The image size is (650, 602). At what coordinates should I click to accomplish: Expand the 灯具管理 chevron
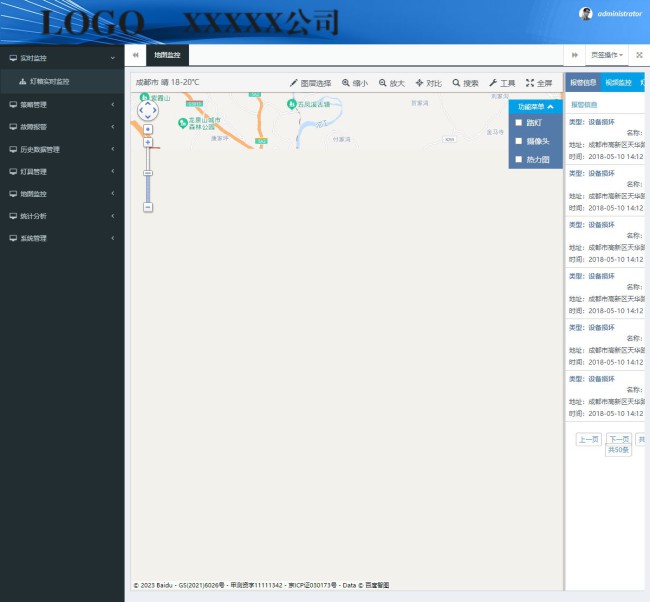pyautogui.click(x=113, y=171)
